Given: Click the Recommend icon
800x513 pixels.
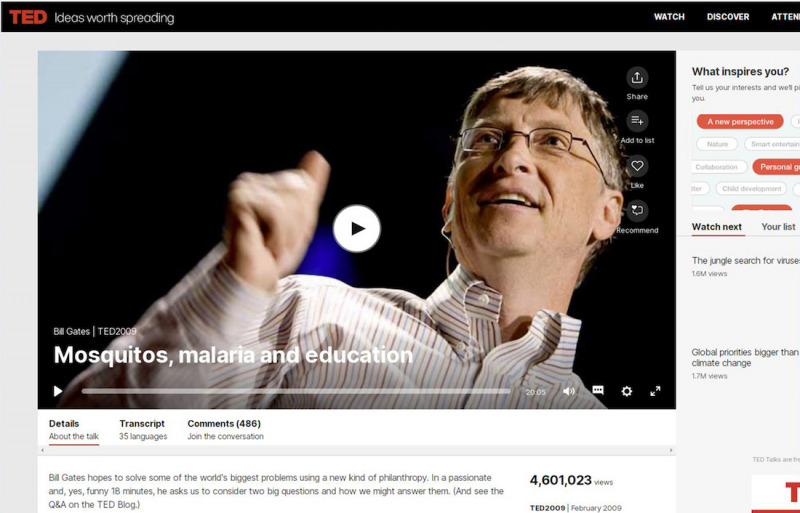Looking at the screenshot, I should tap(637, 210).
